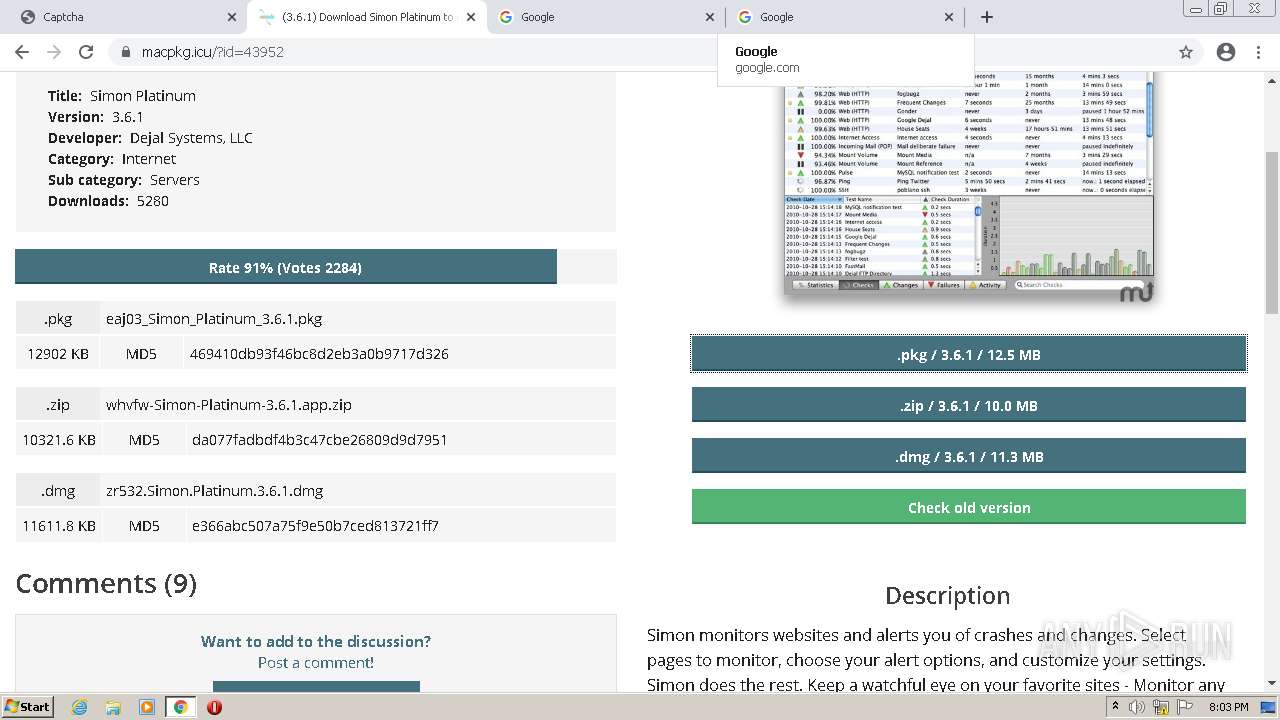Select the dmg MD5 hash e366abc507a75f9e50b7ced813721ff7
This screenshot has height=720, width=1280.
click(x=315, y=525)
